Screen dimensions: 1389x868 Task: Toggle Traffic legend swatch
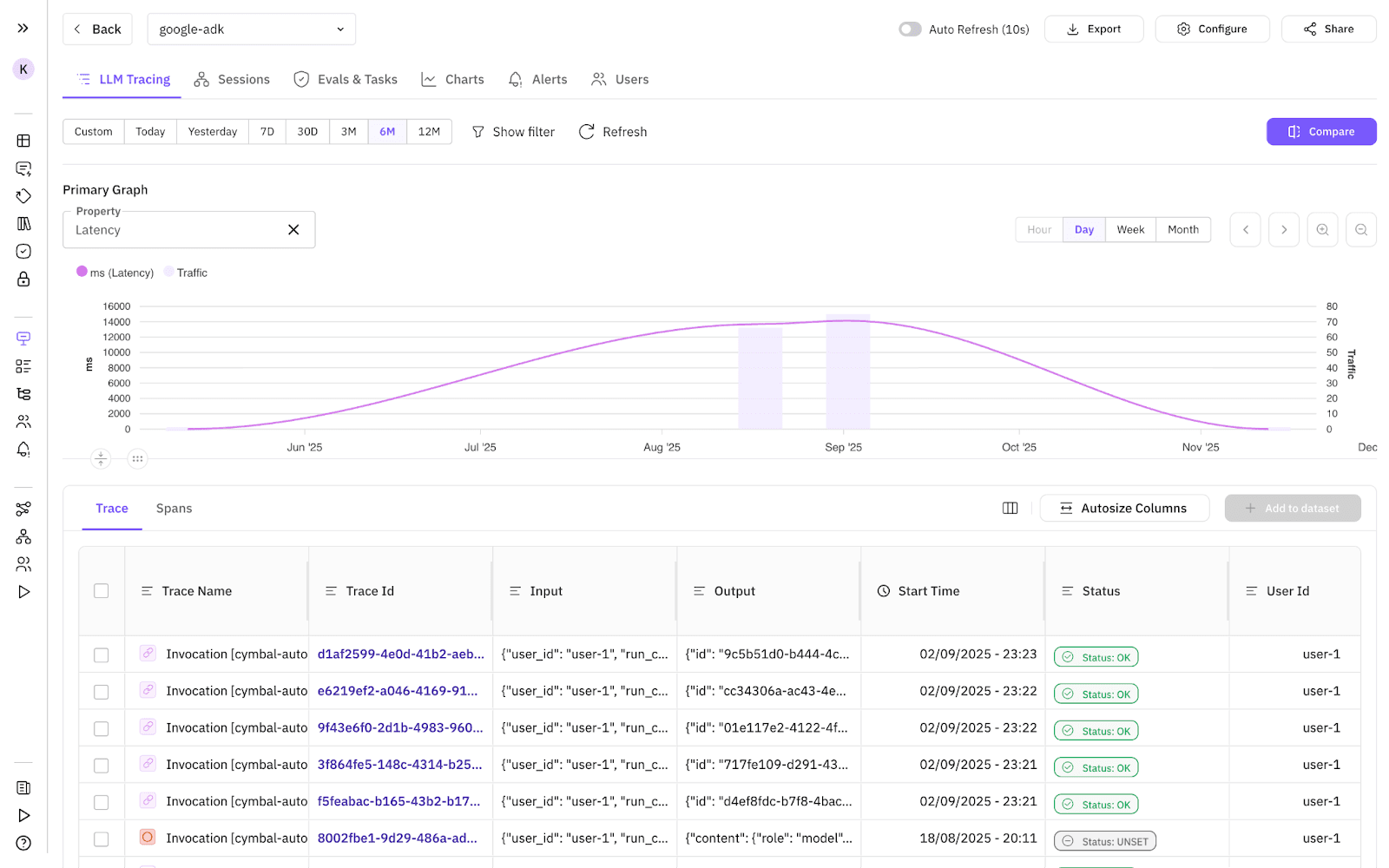coord(169,272)
